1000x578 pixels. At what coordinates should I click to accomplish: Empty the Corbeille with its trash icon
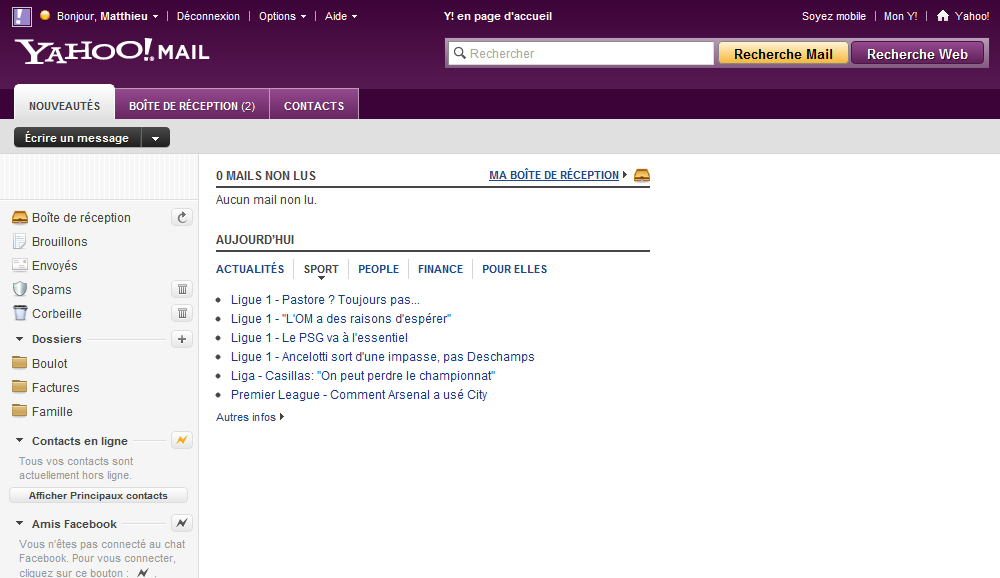(182, 313)
